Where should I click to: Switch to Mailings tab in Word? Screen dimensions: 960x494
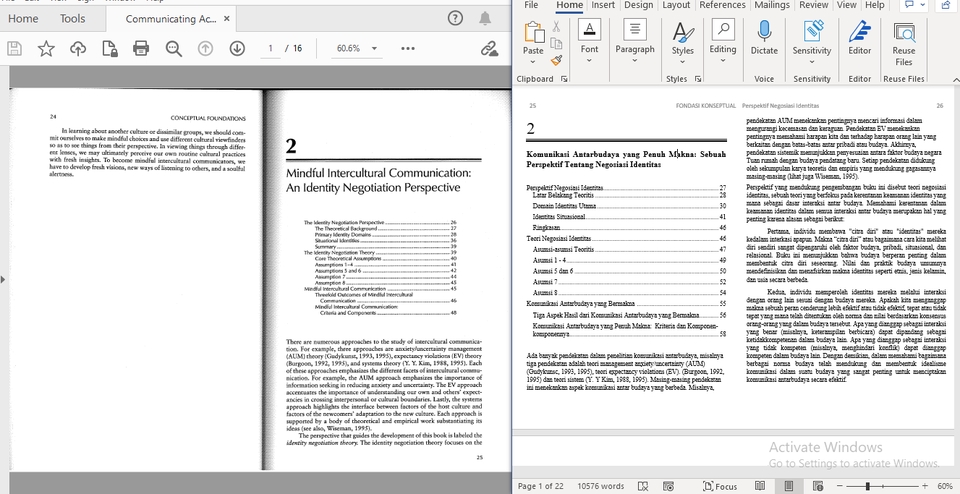771,5
